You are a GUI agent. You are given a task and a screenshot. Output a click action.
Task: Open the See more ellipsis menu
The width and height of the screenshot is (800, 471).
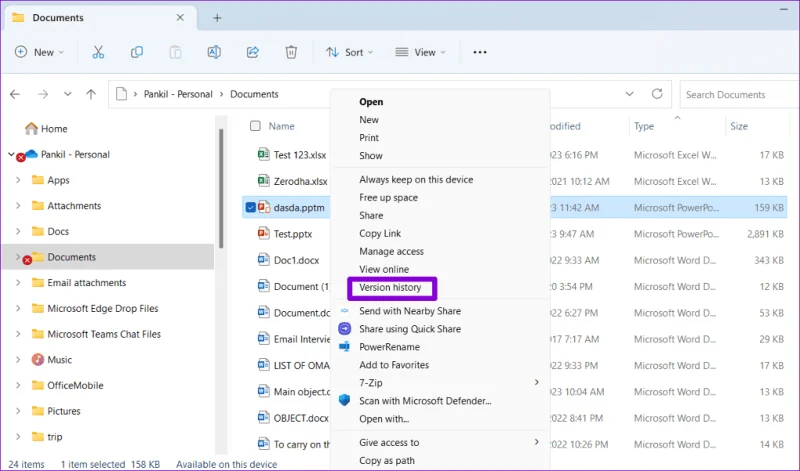[480, 52]
